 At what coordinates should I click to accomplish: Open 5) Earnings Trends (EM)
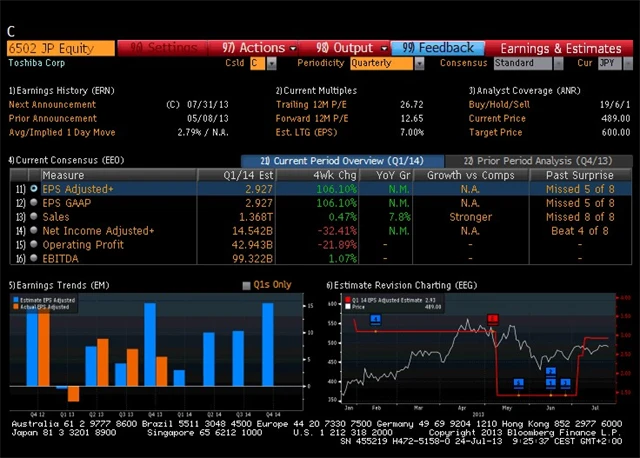click(x=59, y=285)
